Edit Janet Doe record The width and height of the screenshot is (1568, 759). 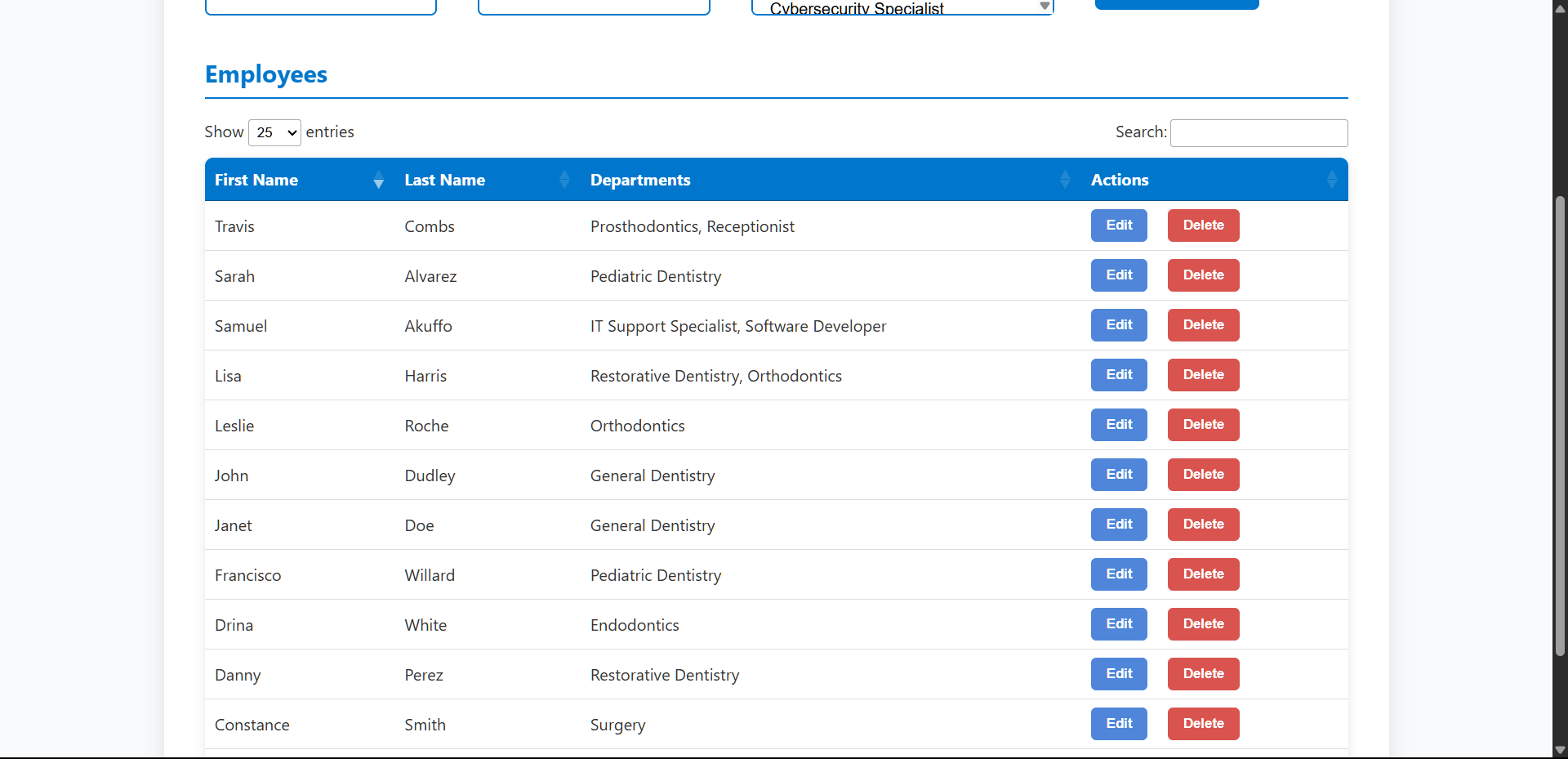tap(1119, 525)
